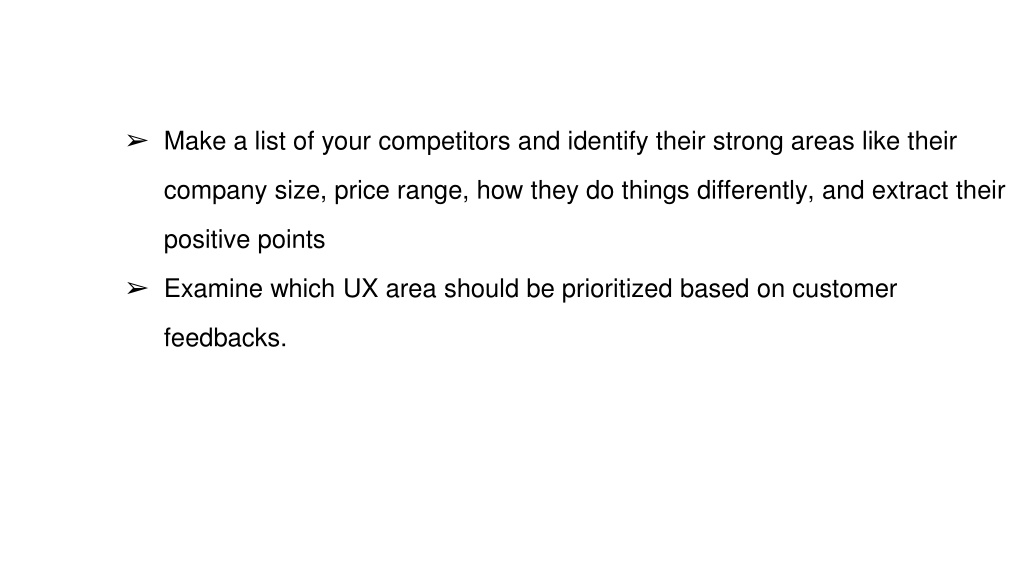Click the word "positive" on third line

[x=206, y=240]
